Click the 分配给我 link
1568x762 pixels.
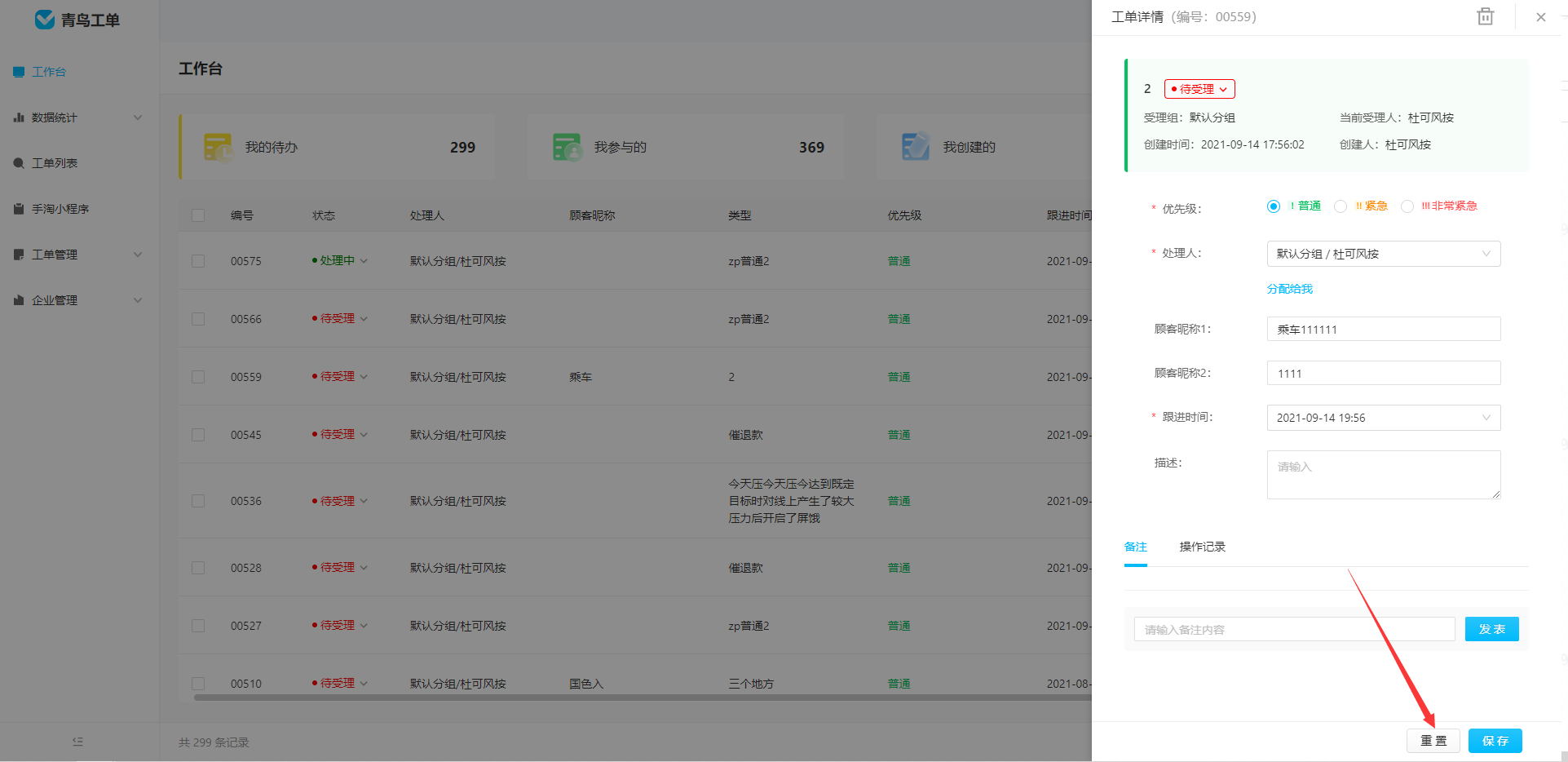coord(1290,289)
